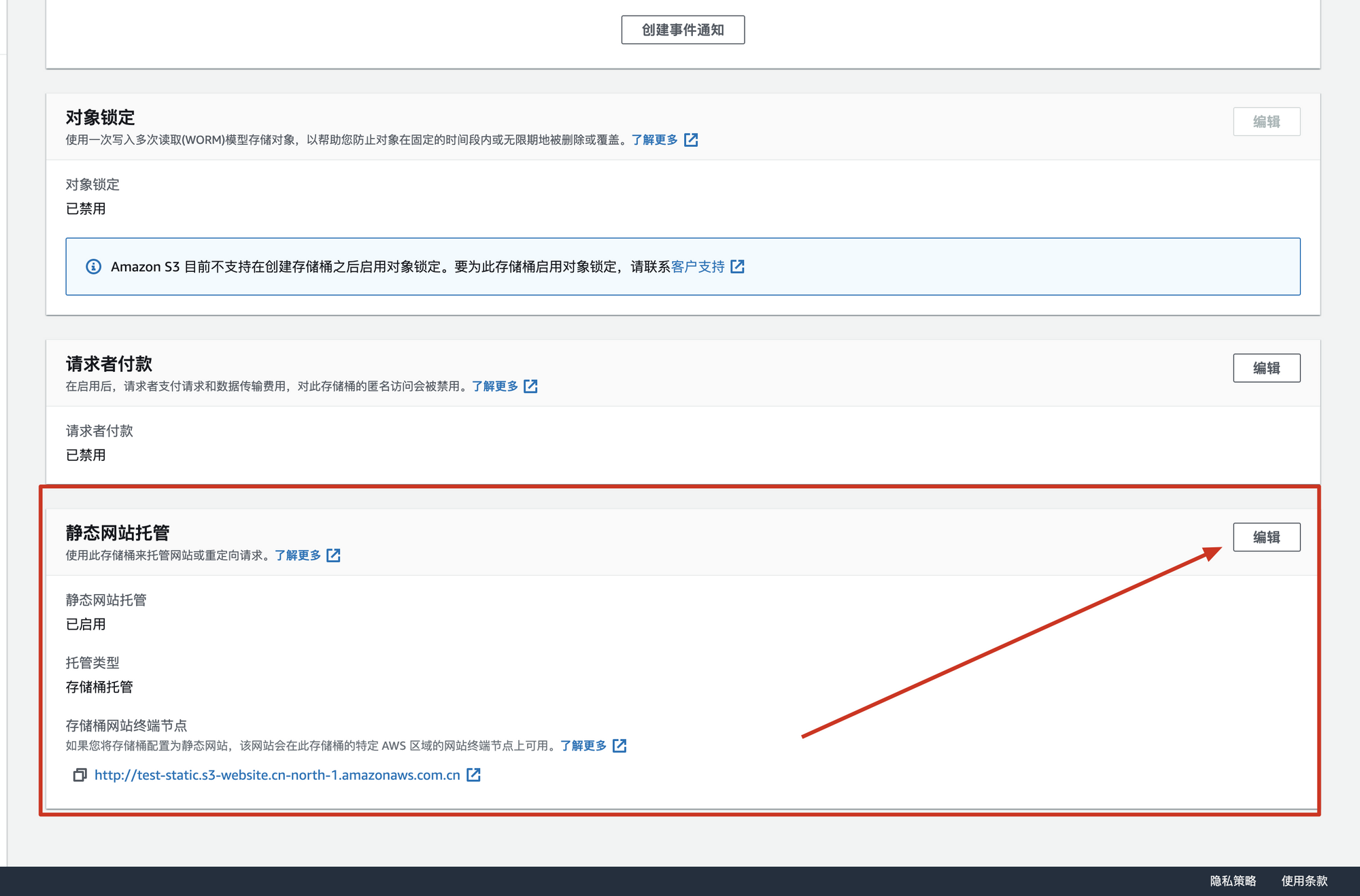Open 了解更多 link under 静态网站托管 heading
The height and width of the screenshot is (896, 1360).
pos(298,555)
